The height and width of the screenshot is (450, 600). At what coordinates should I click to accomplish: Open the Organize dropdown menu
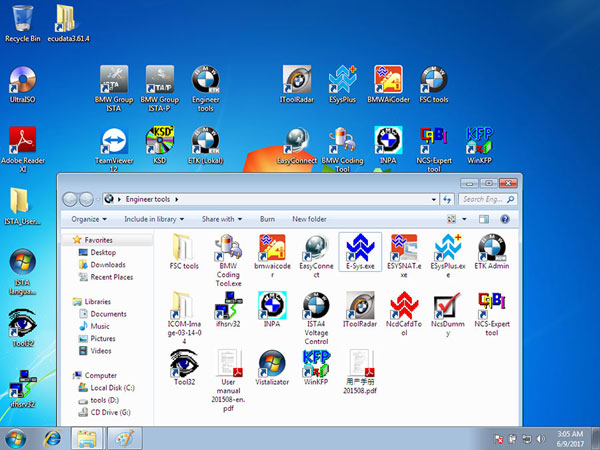[x=89, y=219]
